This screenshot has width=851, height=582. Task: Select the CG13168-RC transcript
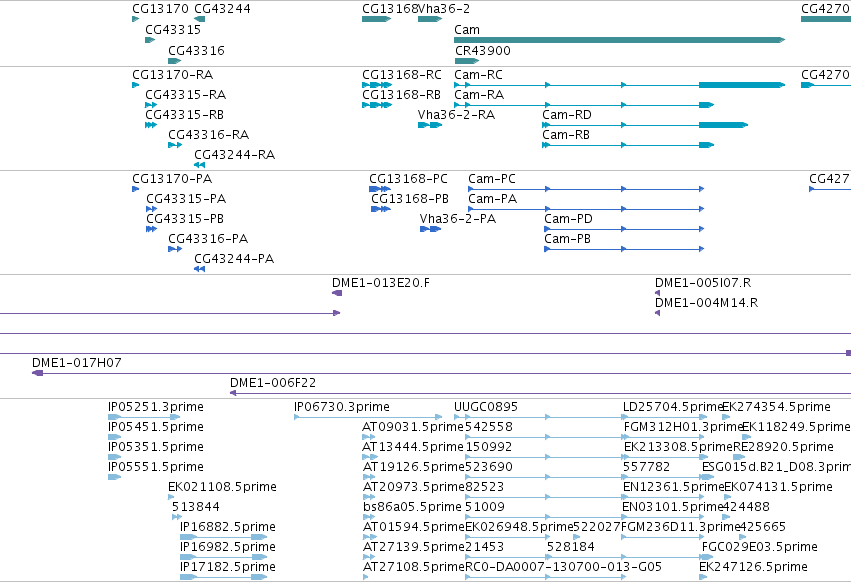coord(377,85)
